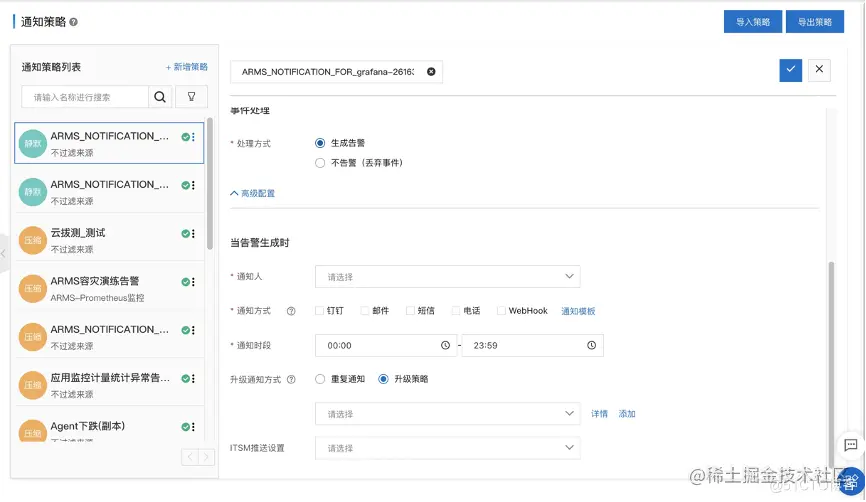Open more options for Agent下跌(副本) policy
Image resolution: width=866 pixels, height=502 pixels.
tap(193, 427)
